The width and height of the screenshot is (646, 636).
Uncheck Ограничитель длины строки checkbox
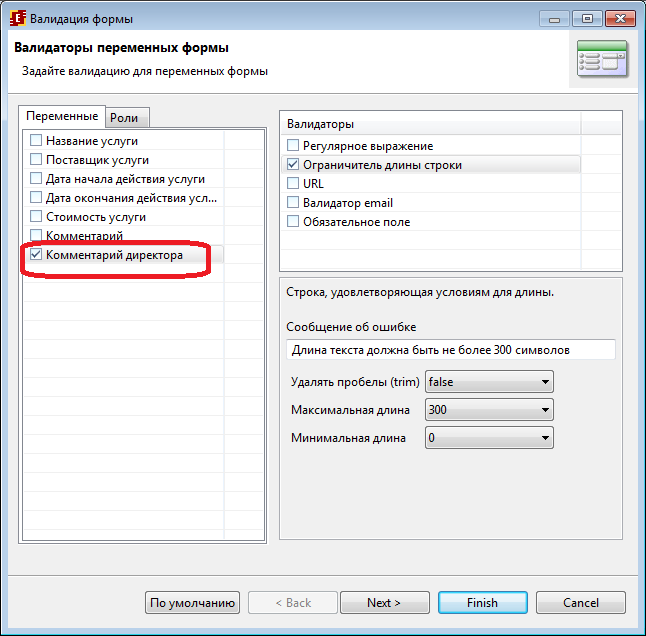pos(293,164)
